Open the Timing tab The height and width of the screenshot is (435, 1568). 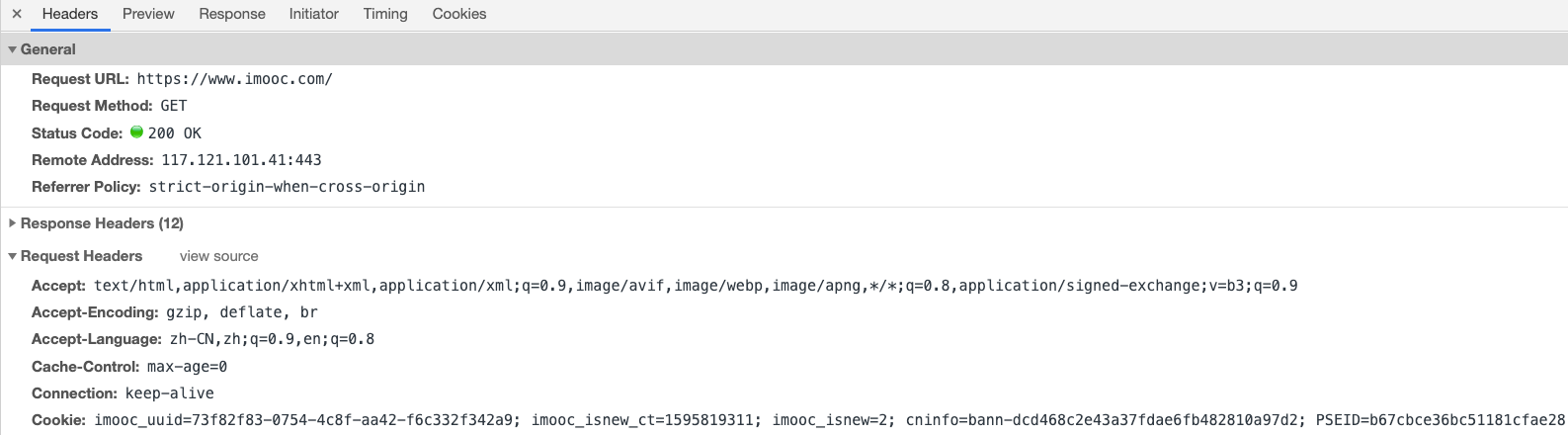385,14
